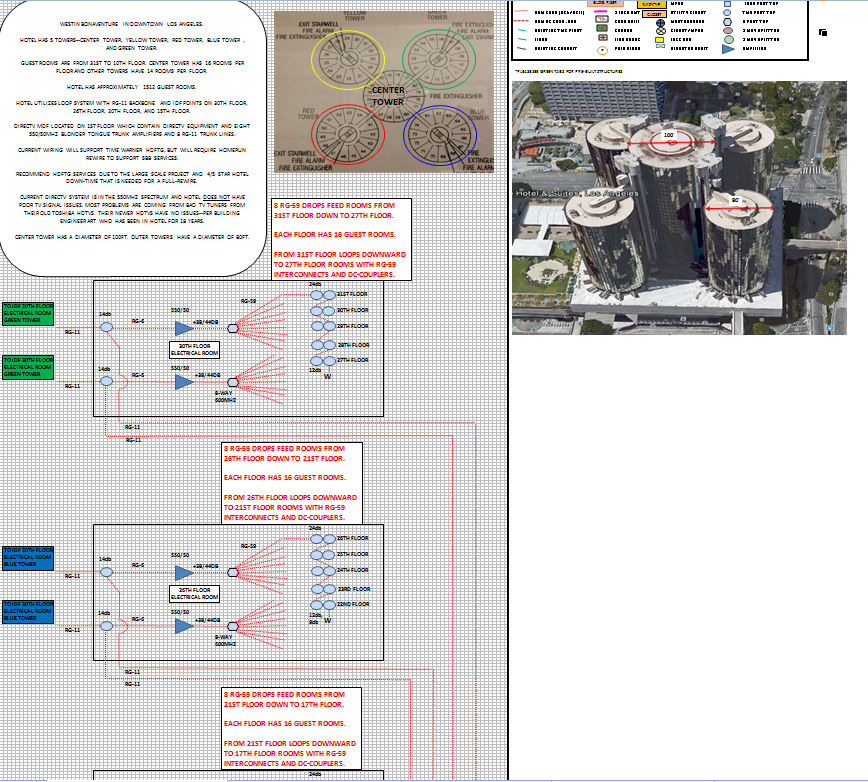Click the yellow rectangle swatch in the legend
868x782 pixels.
point(659,41)
